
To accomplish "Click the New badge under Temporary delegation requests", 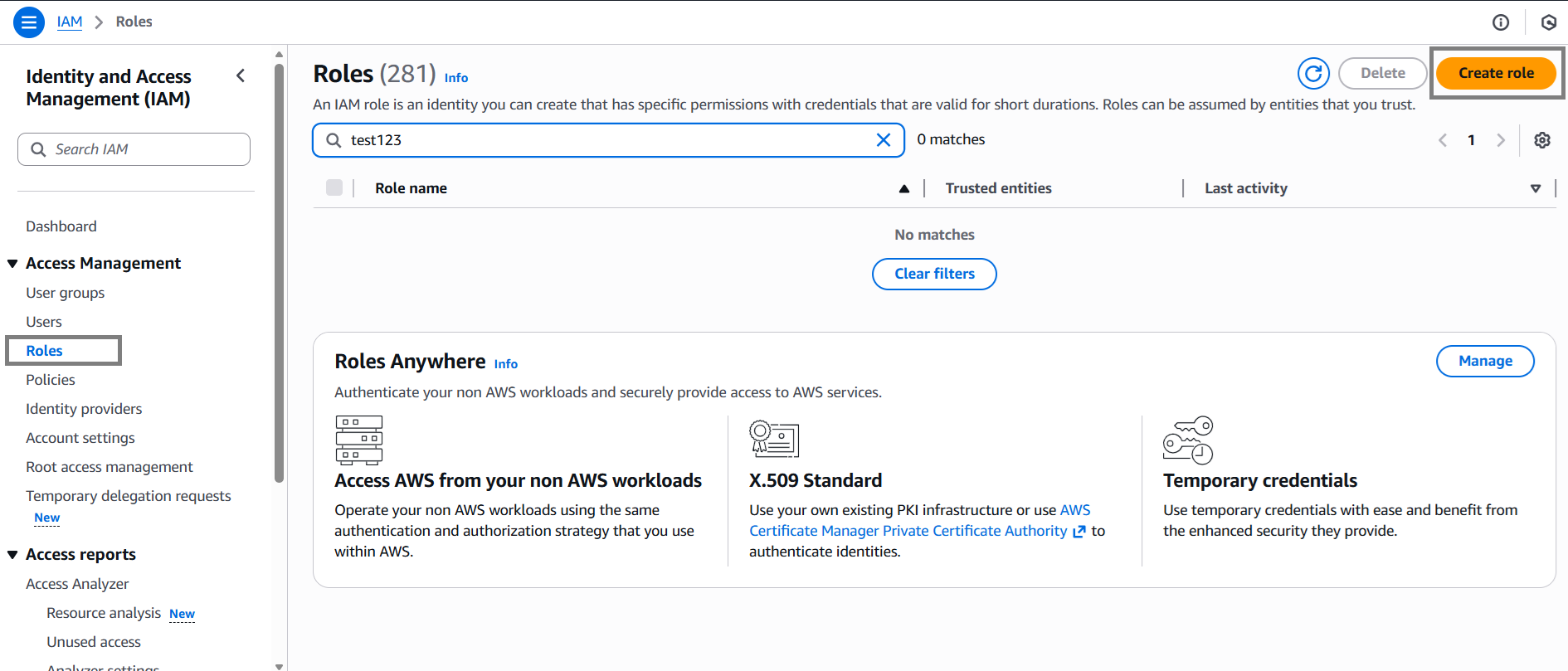I will [47, 518].
